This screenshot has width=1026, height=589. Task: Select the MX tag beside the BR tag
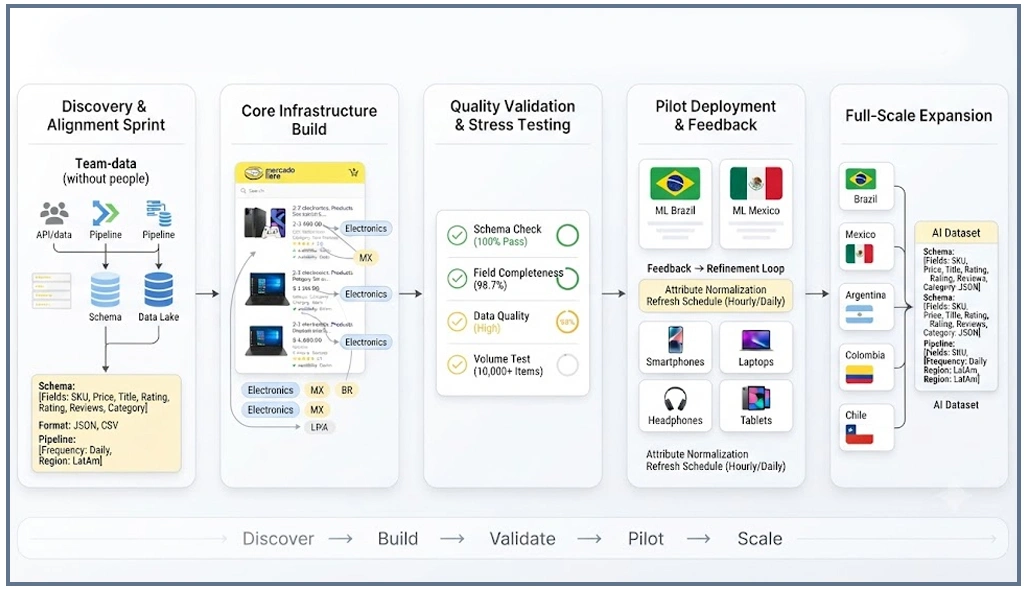point(317,390)
